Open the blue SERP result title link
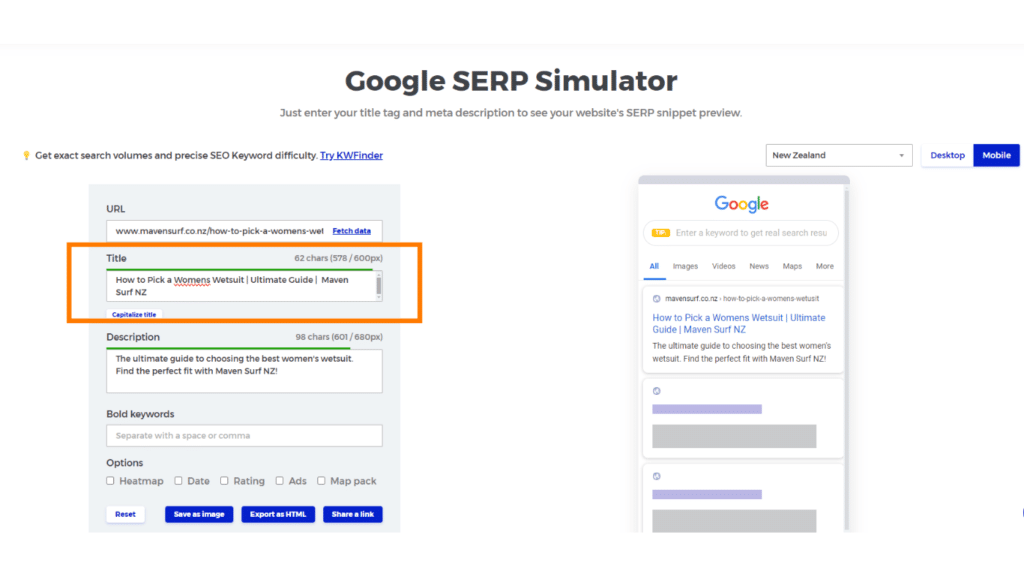This screenshot has height=576, width=1024. [739, 324]
